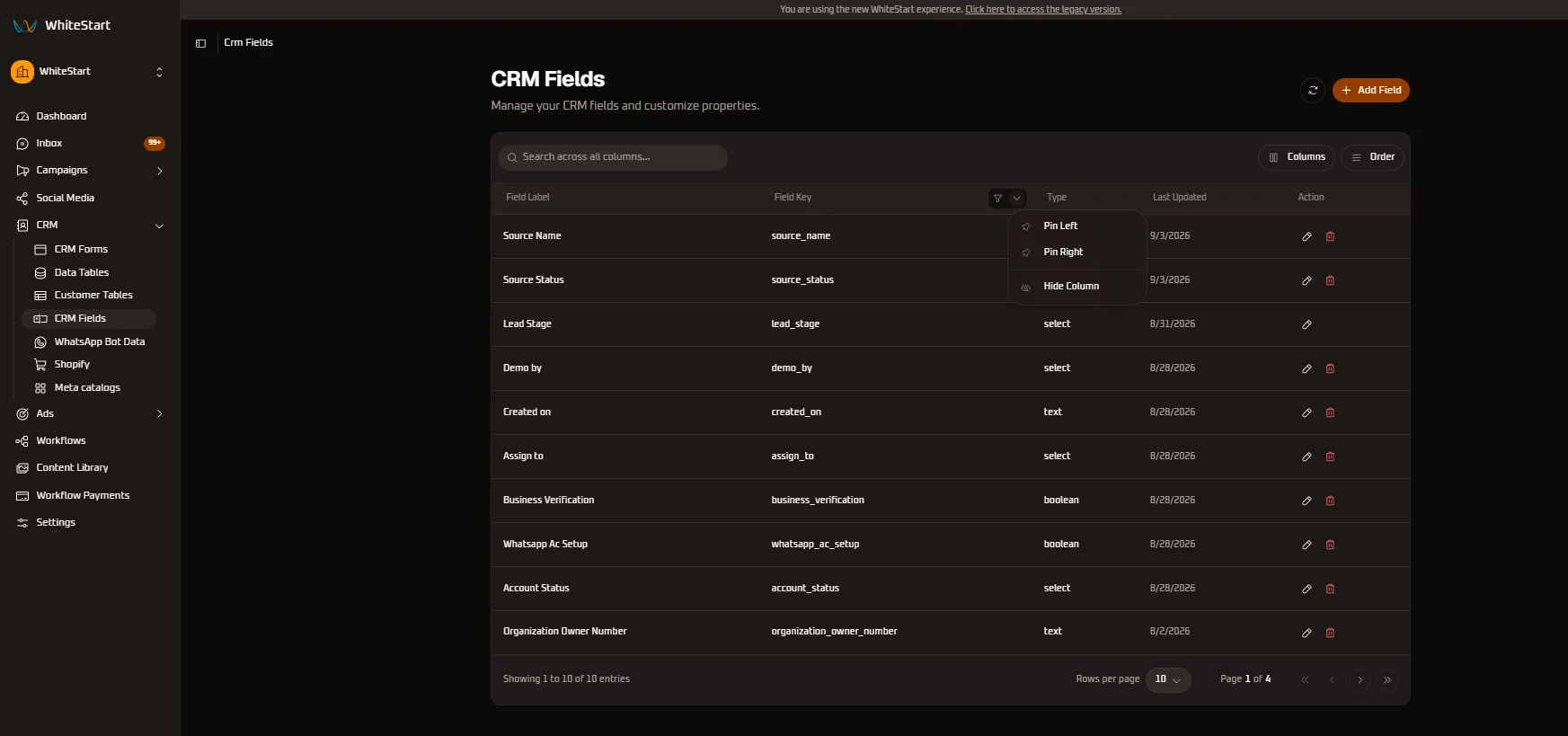Click the WhiteStart logo

click(x=61, y=25)
